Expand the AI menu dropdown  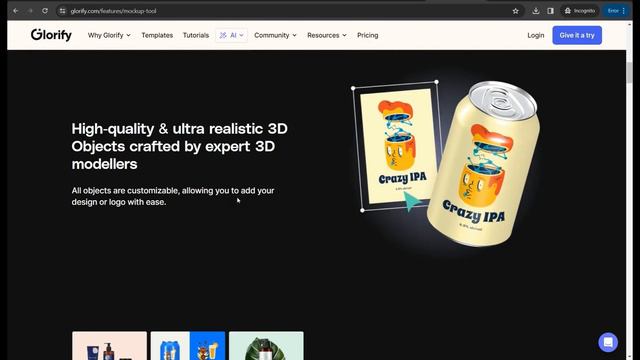pyautogui.click(x=231, y=36)
